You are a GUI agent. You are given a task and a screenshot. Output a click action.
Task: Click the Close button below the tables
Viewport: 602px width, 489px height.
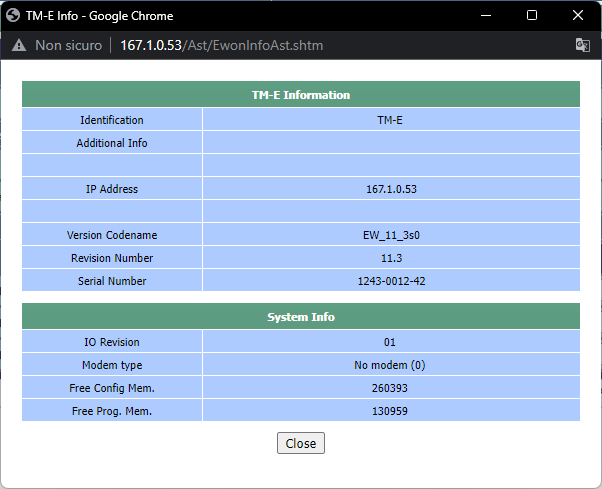[300, 443]
